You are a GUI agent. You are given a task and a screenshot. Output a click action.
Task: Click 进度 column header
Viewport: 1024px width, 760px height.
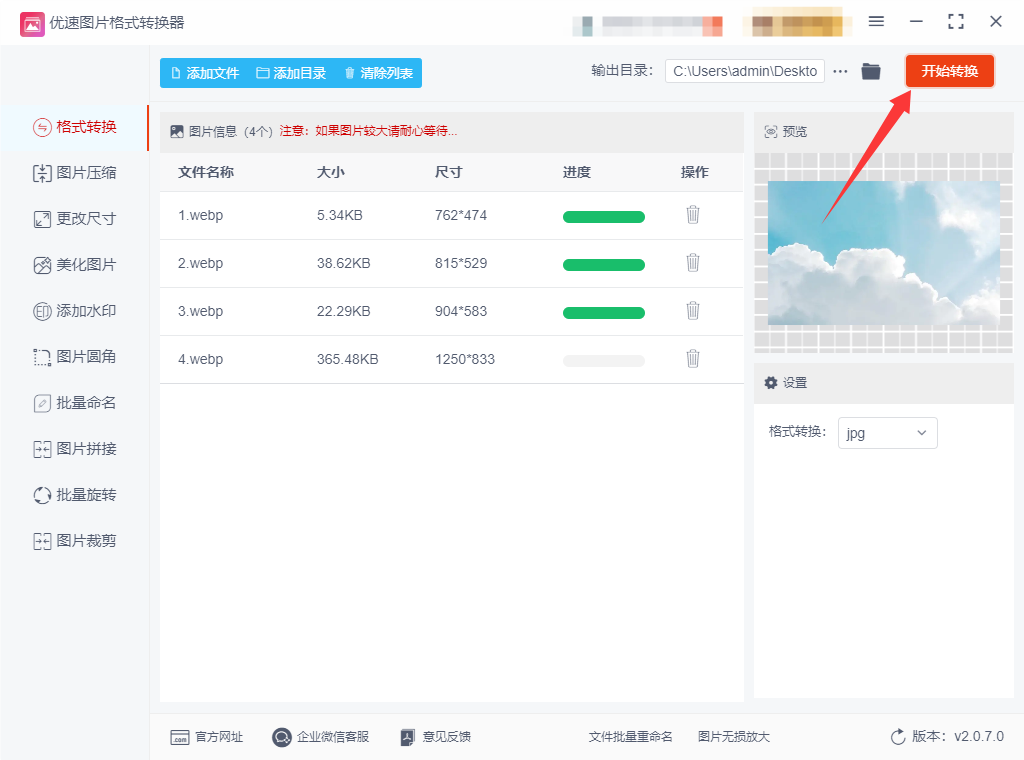pyautogui.click(x=577, y=172)
